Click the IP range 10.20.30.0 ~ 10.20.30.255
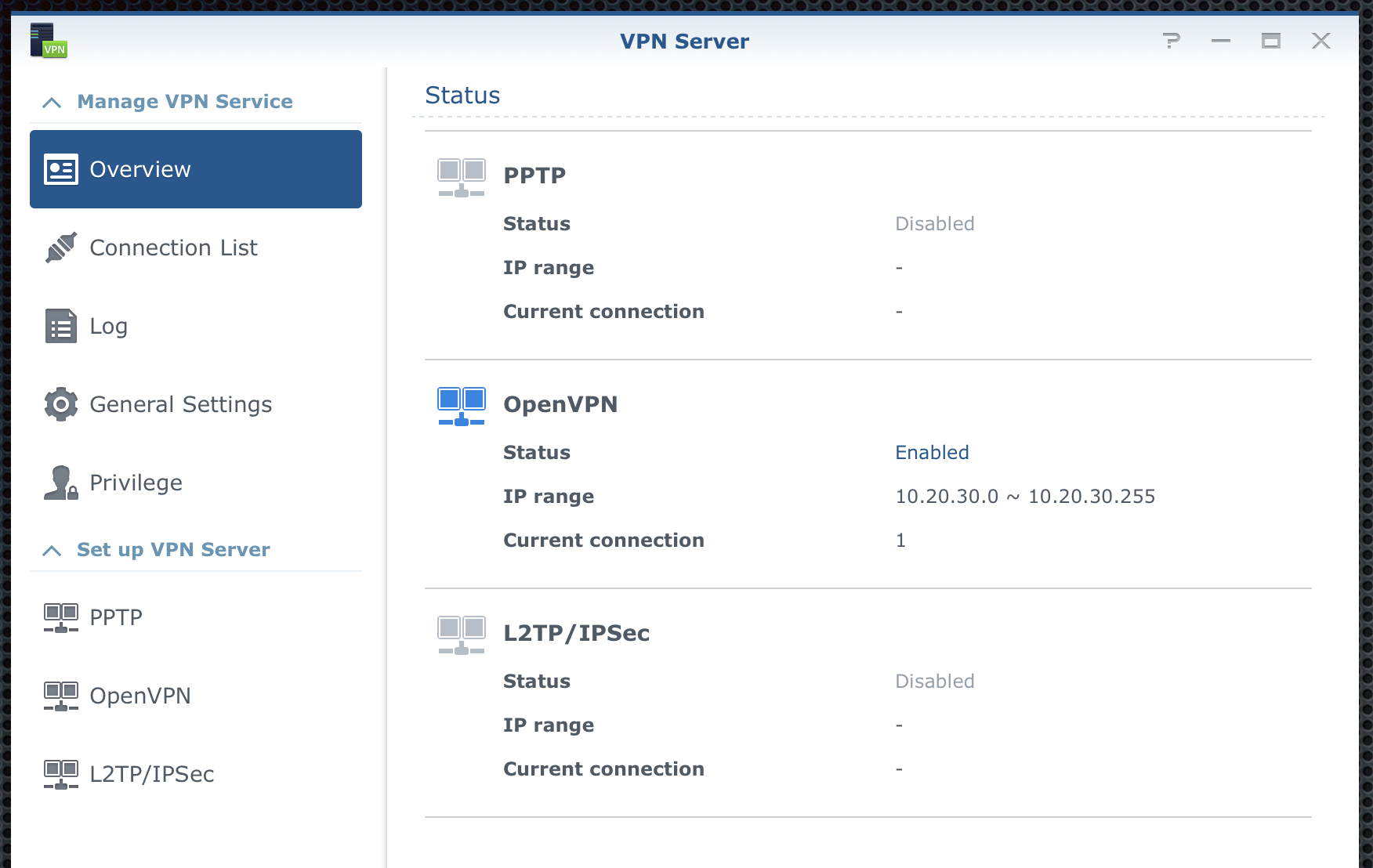 1025,497
